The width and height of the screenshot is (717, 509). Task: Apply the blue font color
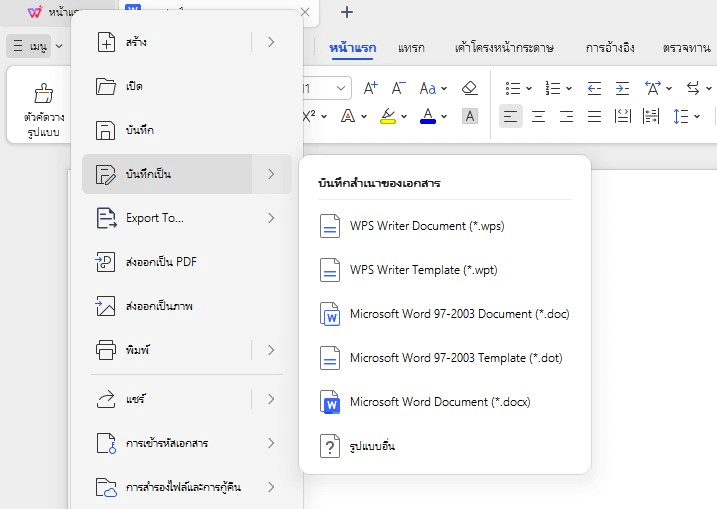coord(428,116)
